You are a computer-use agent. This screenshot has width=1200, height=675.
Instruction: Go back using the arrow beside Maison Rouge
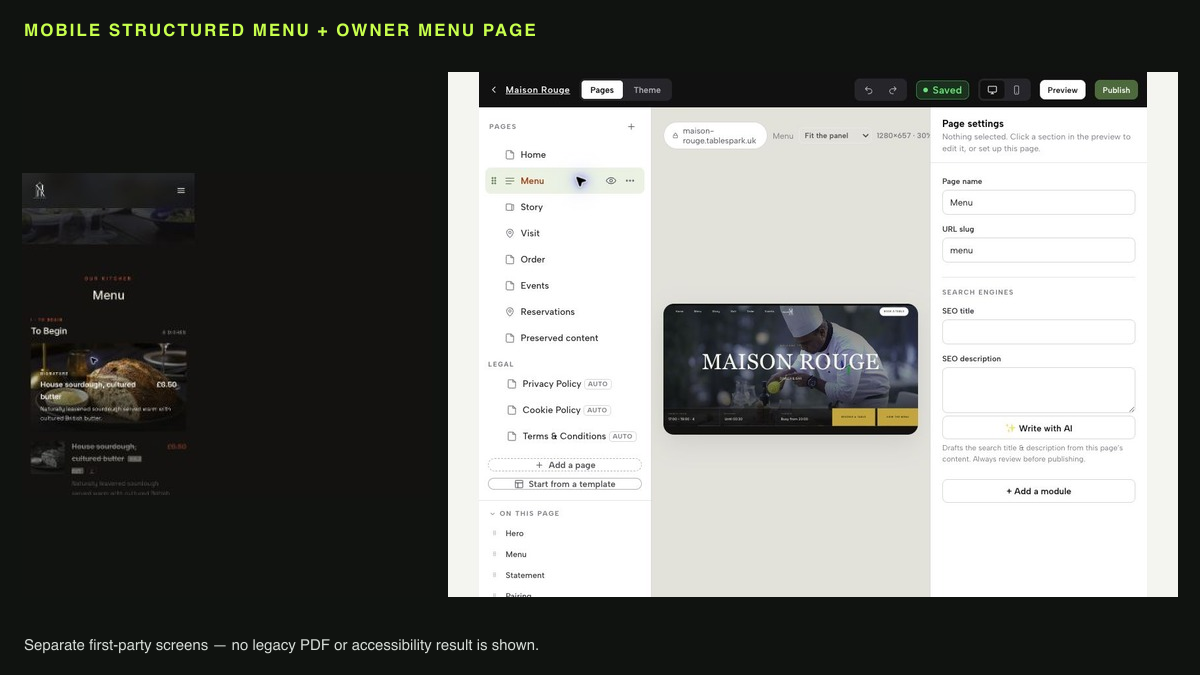pyautogui.click(x=494, y=90)
